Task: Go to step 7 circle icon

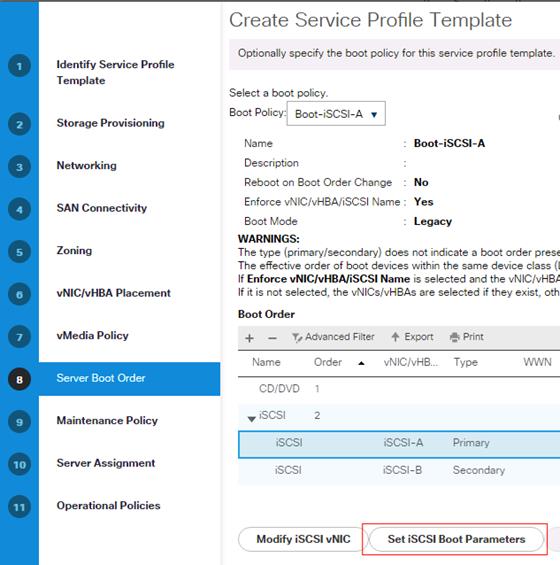Action: point(19,337)
